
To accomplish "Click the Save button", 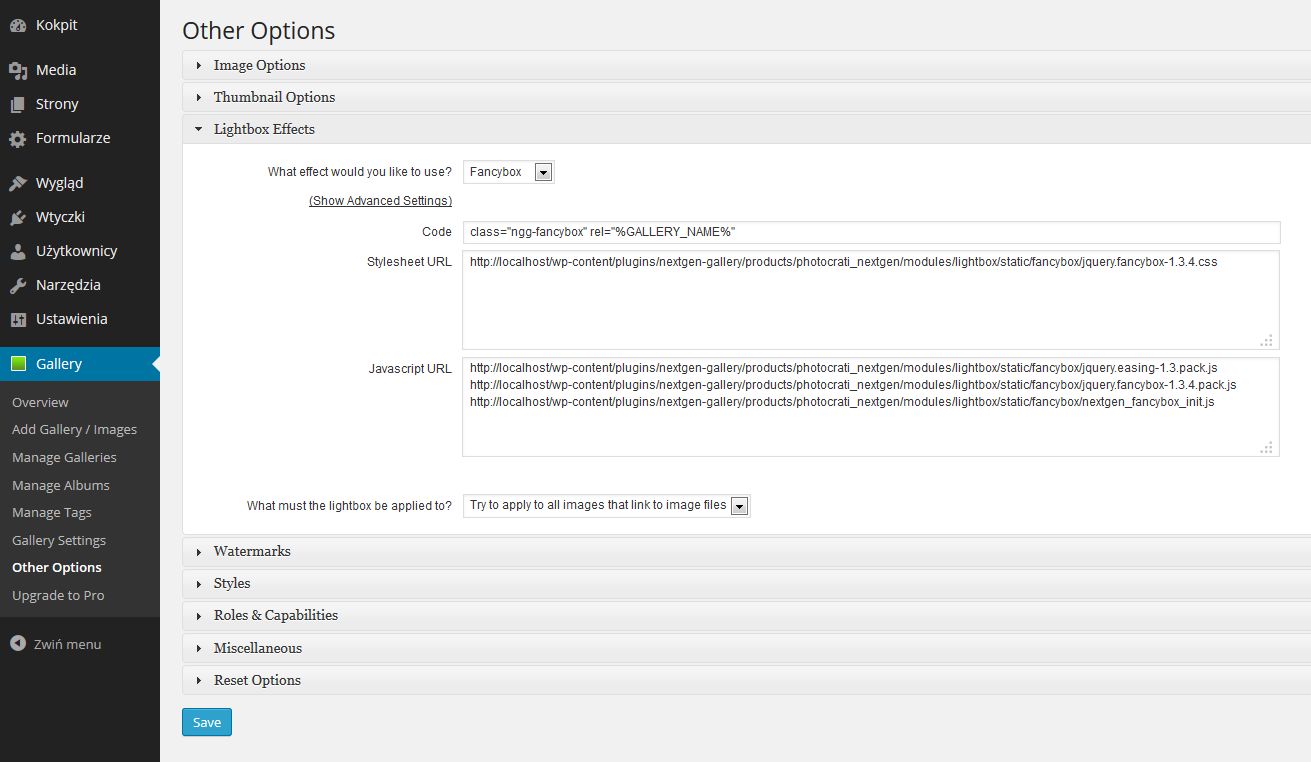I will (x=207, y=722).
